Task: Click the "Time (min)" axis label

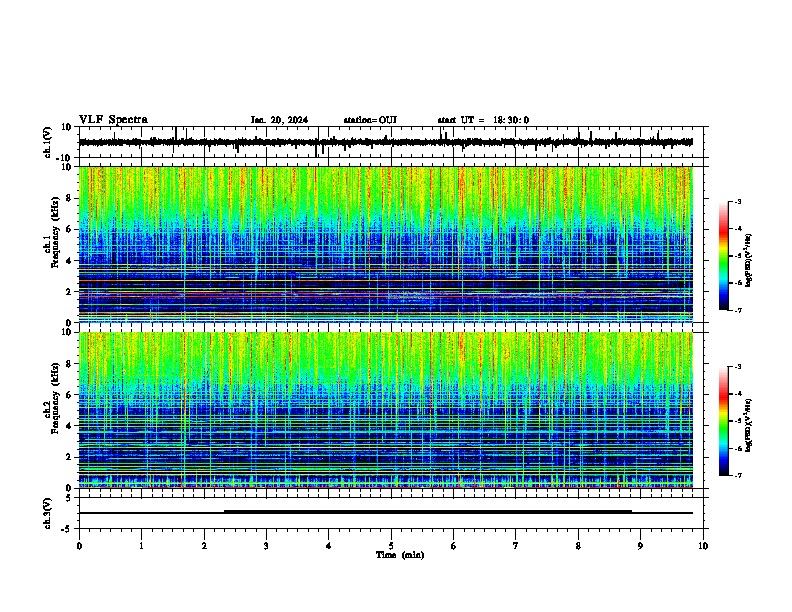Action: (x=400, y=555)
